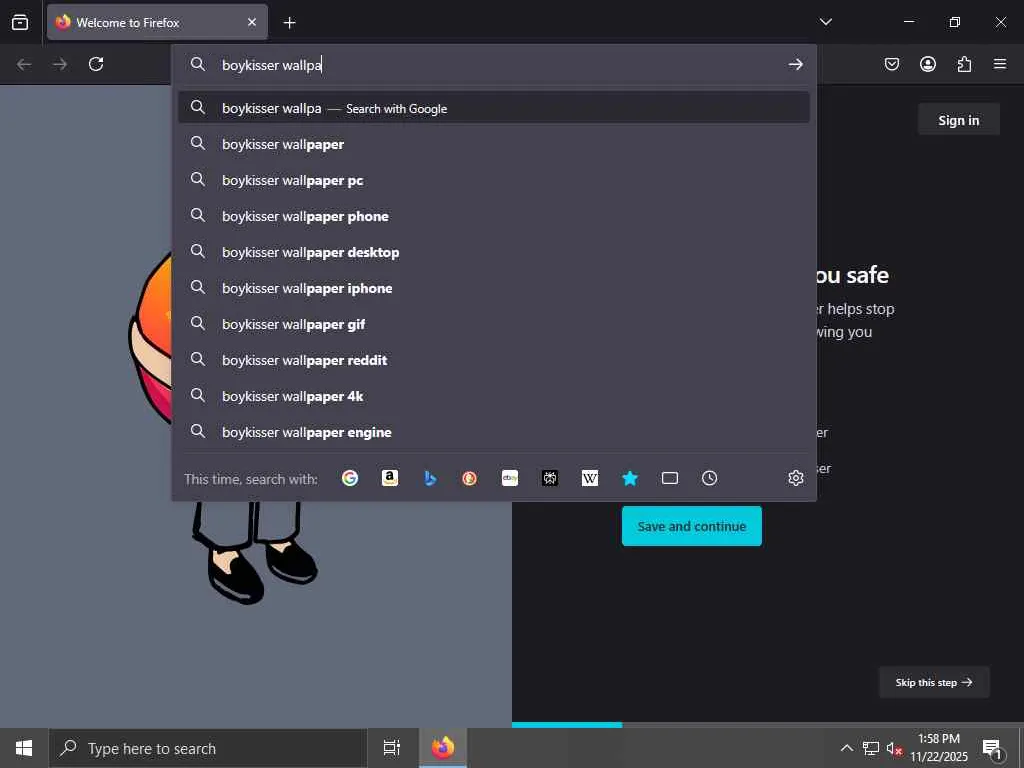Focus the address bar text field
The image size is (1024, 768).
click(496, 65)
